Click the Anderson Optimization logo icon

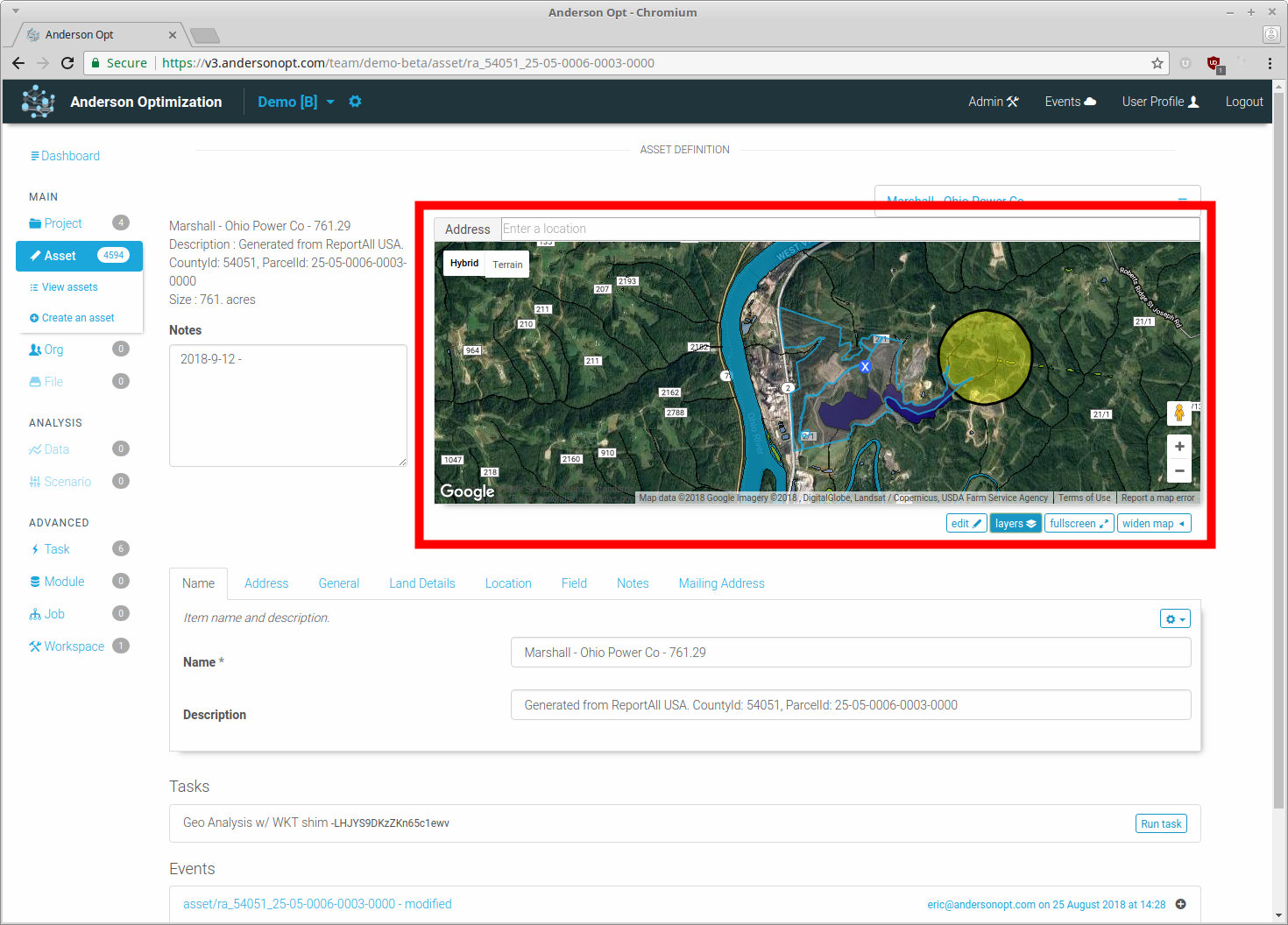point(38,102)
